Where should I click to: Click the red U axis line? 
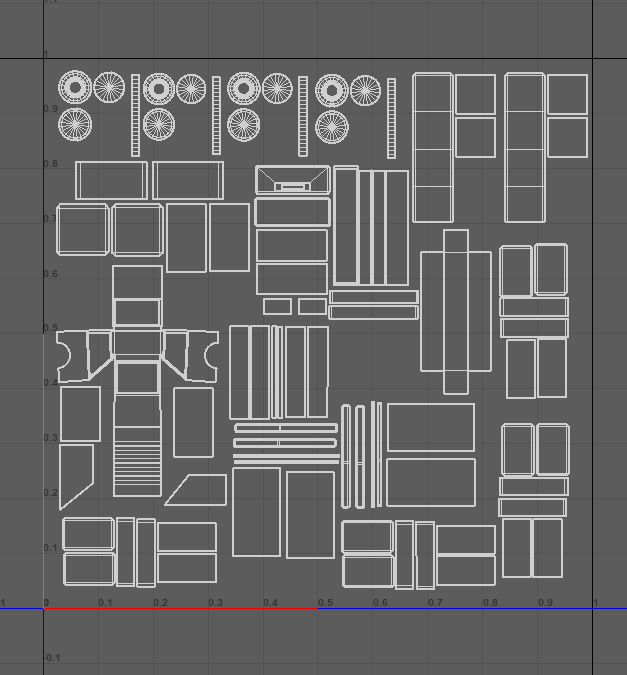click(180, 608)
